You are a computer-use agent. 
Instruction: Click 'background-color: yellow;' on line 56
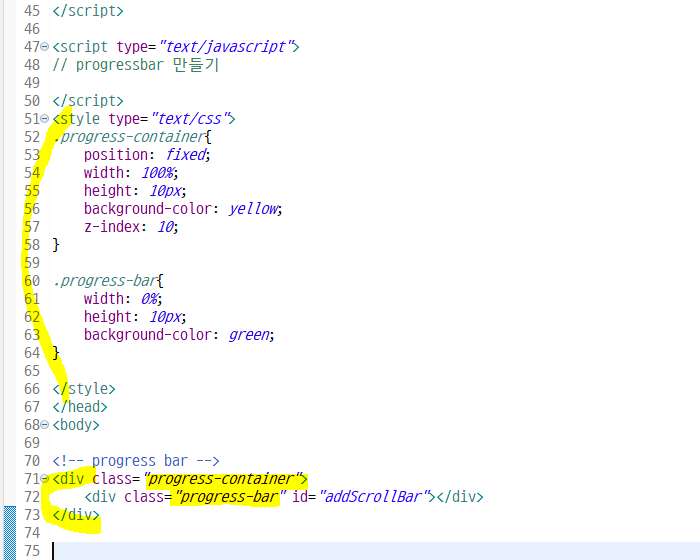(x=183, y=209)
